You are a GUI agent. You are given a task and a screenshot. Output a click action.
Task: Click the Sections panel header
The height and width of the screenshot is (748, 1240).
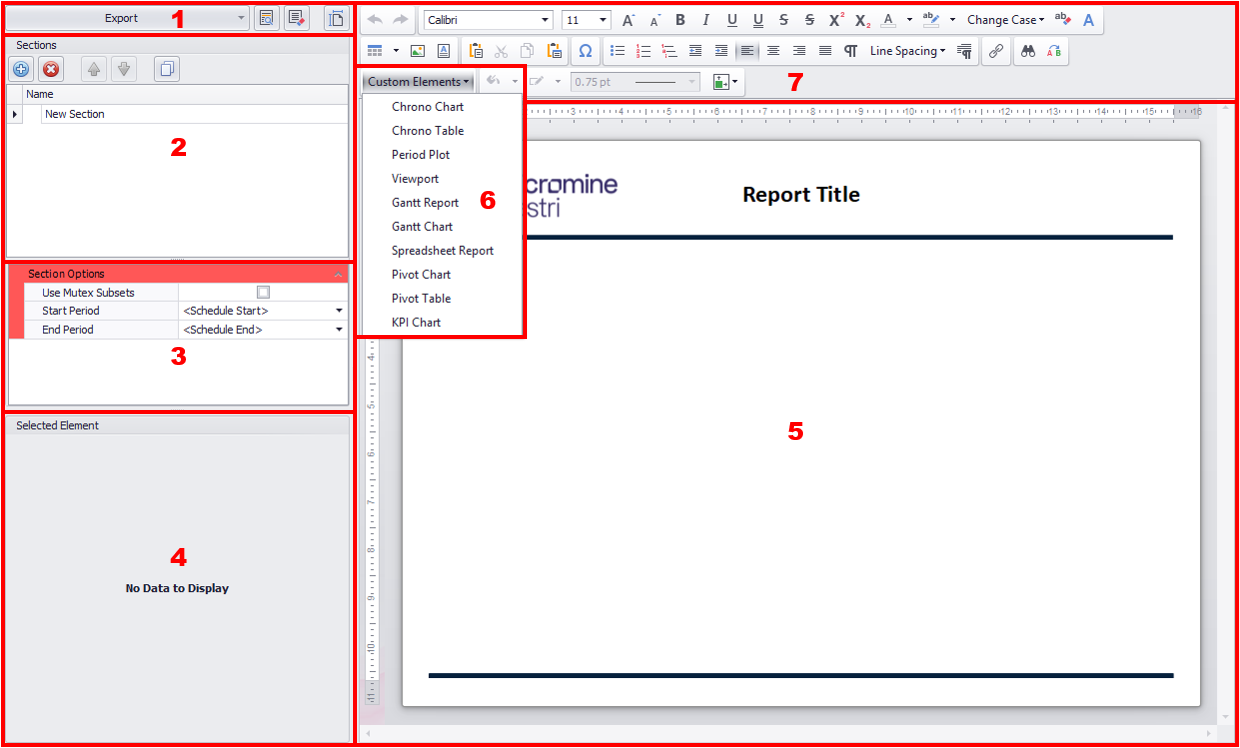pos(177,46)
